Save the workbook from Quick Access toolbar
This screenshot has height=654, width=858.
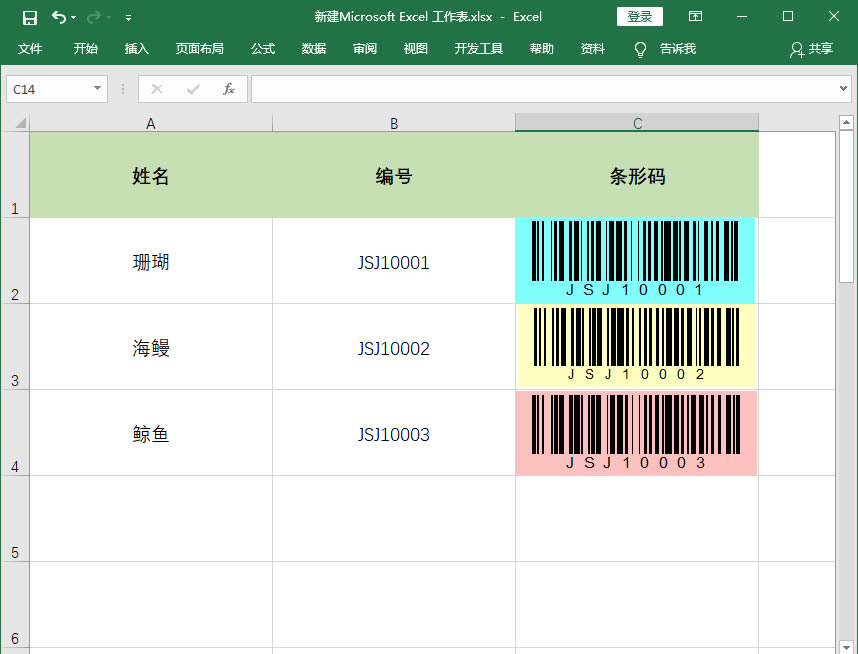(x=29, y=16)
